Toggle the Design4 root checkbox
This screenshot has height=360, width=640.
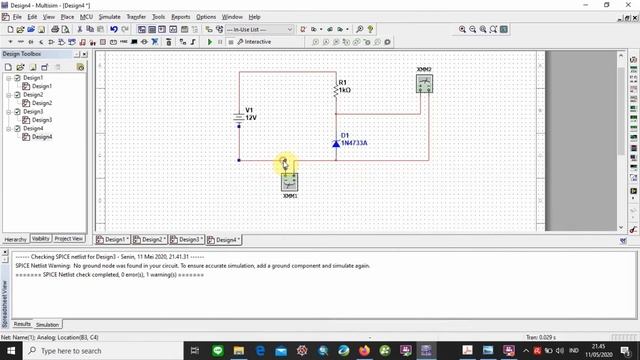point(18,129)
